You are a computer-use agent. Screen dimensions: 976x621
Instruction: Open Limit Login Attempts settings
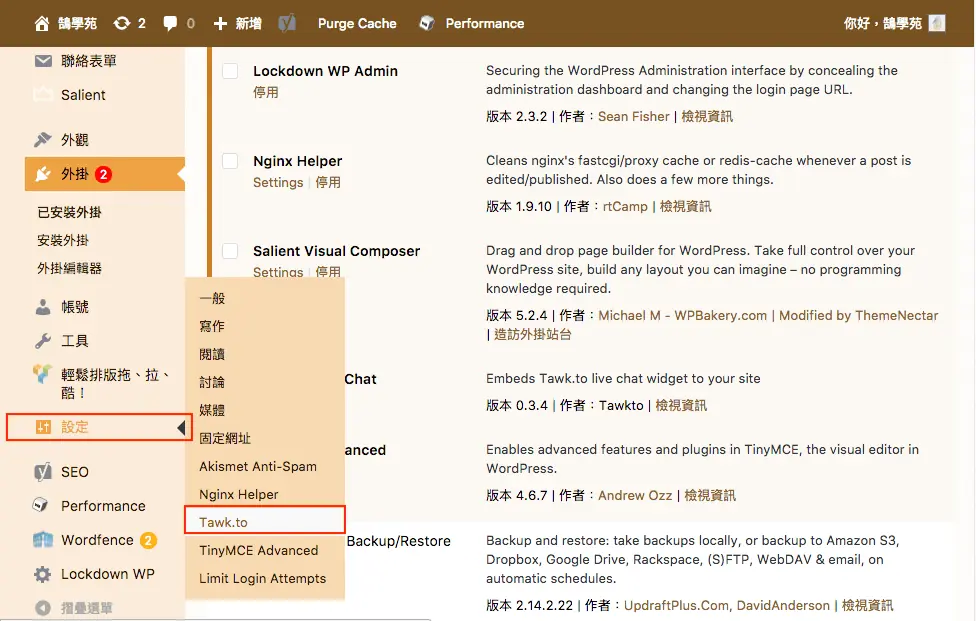click(x=263, y=578)
